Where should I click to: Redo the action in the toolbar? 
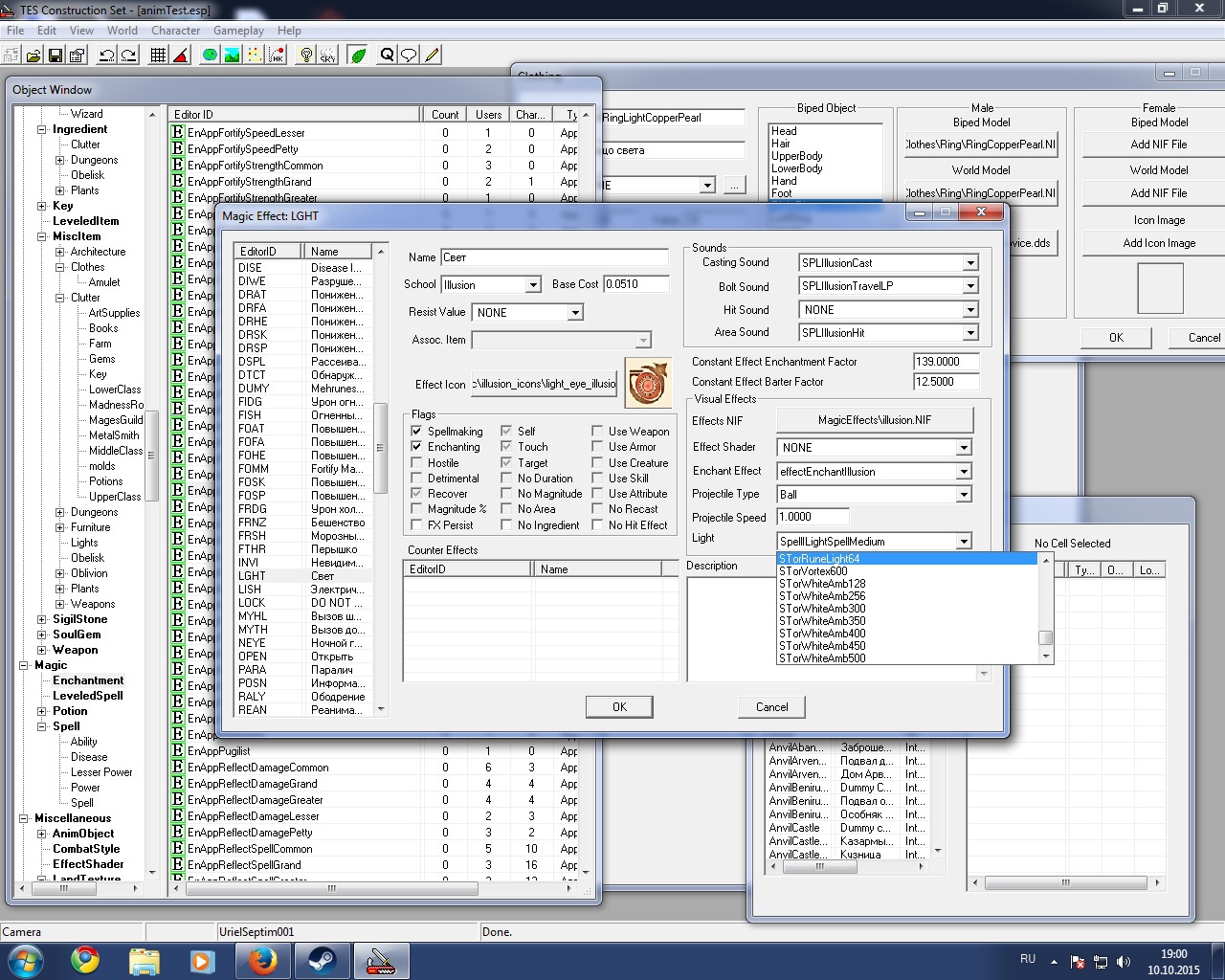(129, 56)
